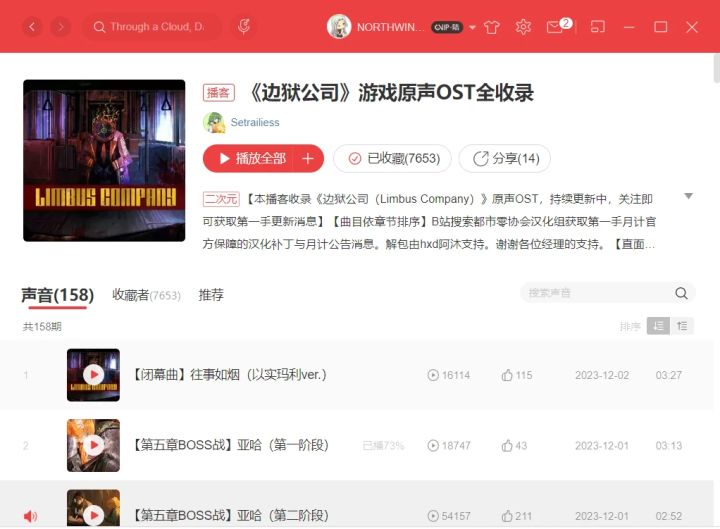Click the date 2023-12-02

(602, 375)
